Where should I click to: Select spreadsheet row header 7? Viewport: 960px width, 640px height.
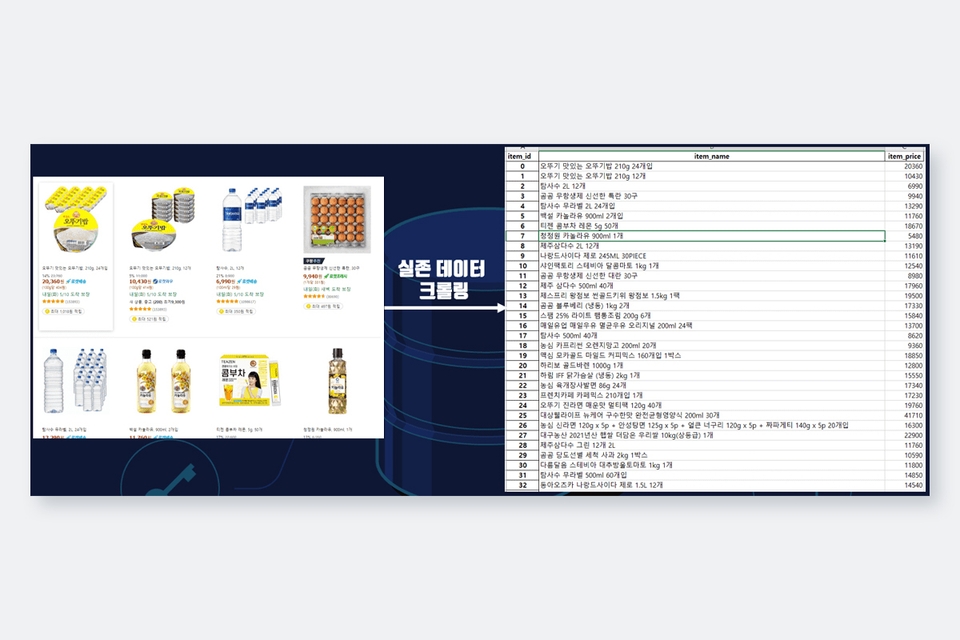point(522,236)
